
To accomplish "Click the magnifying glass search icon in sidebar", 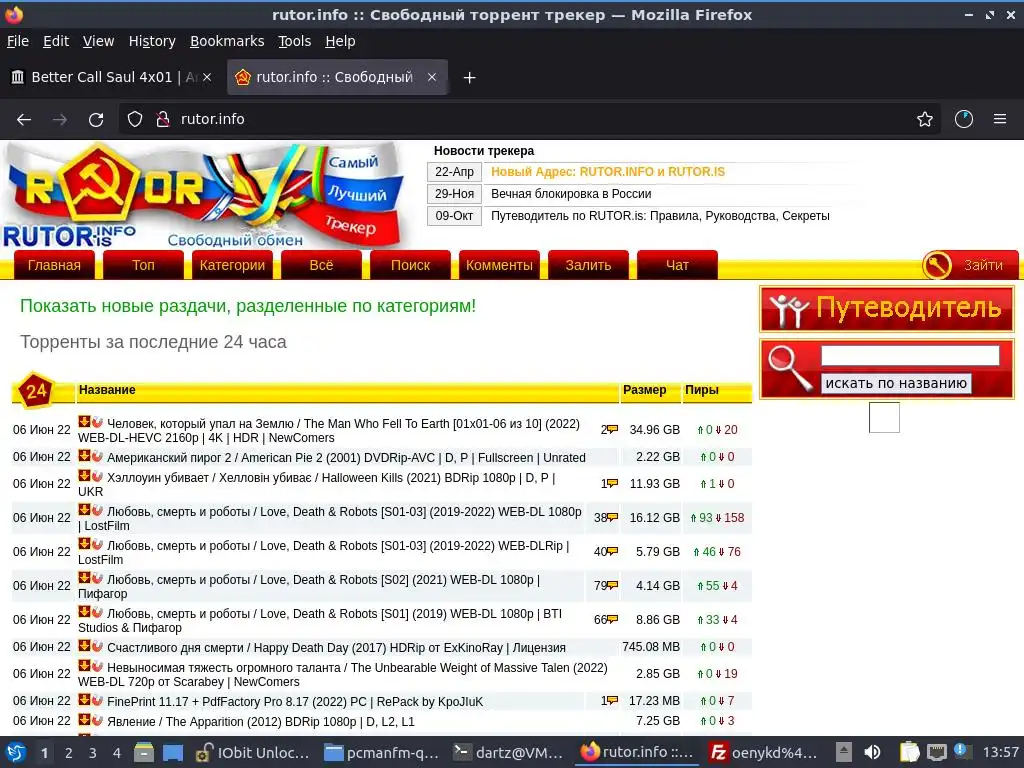I will (x=790, y=367).
